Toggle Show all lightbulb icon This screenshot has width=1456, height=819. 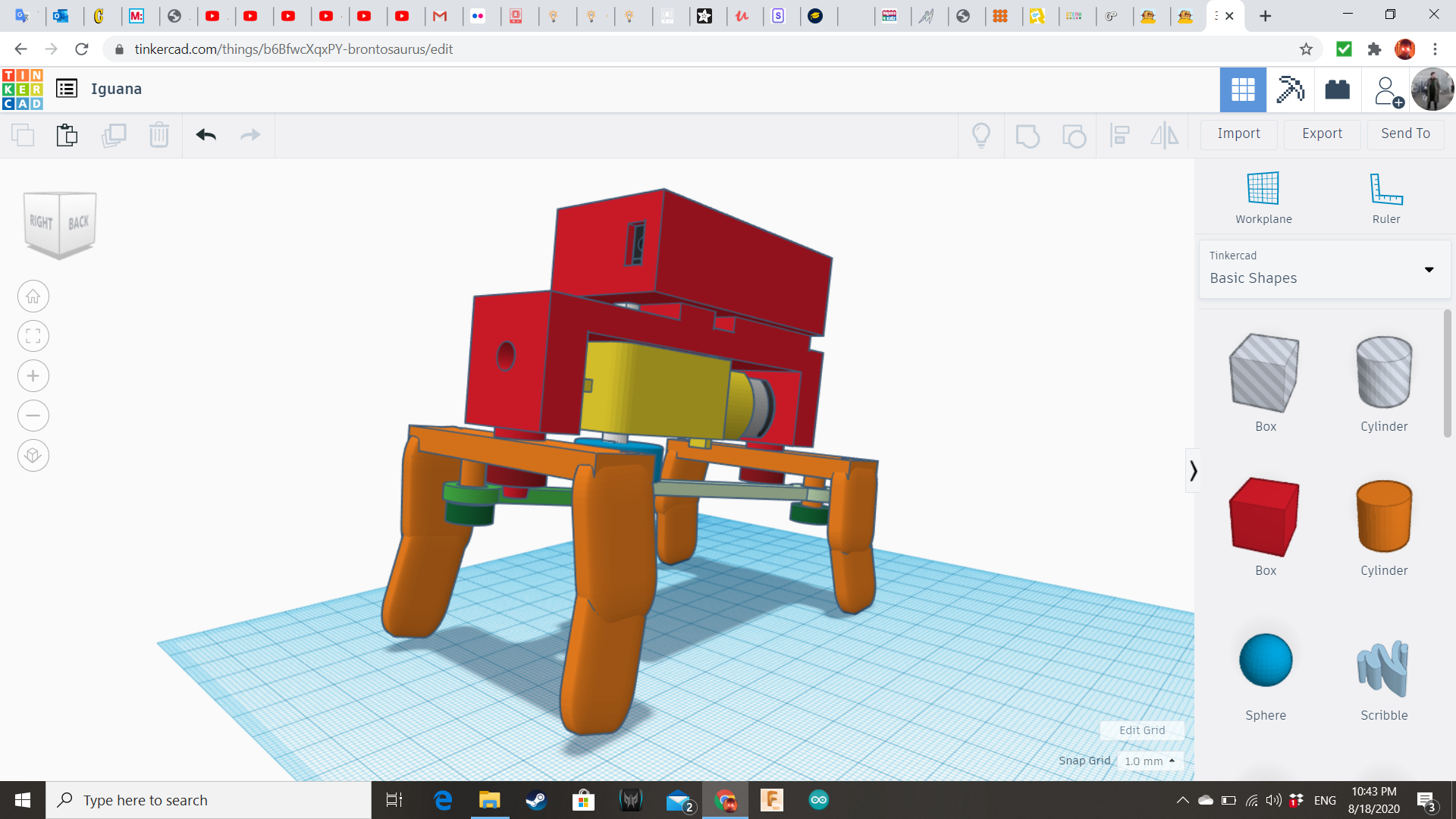[981, 135]
